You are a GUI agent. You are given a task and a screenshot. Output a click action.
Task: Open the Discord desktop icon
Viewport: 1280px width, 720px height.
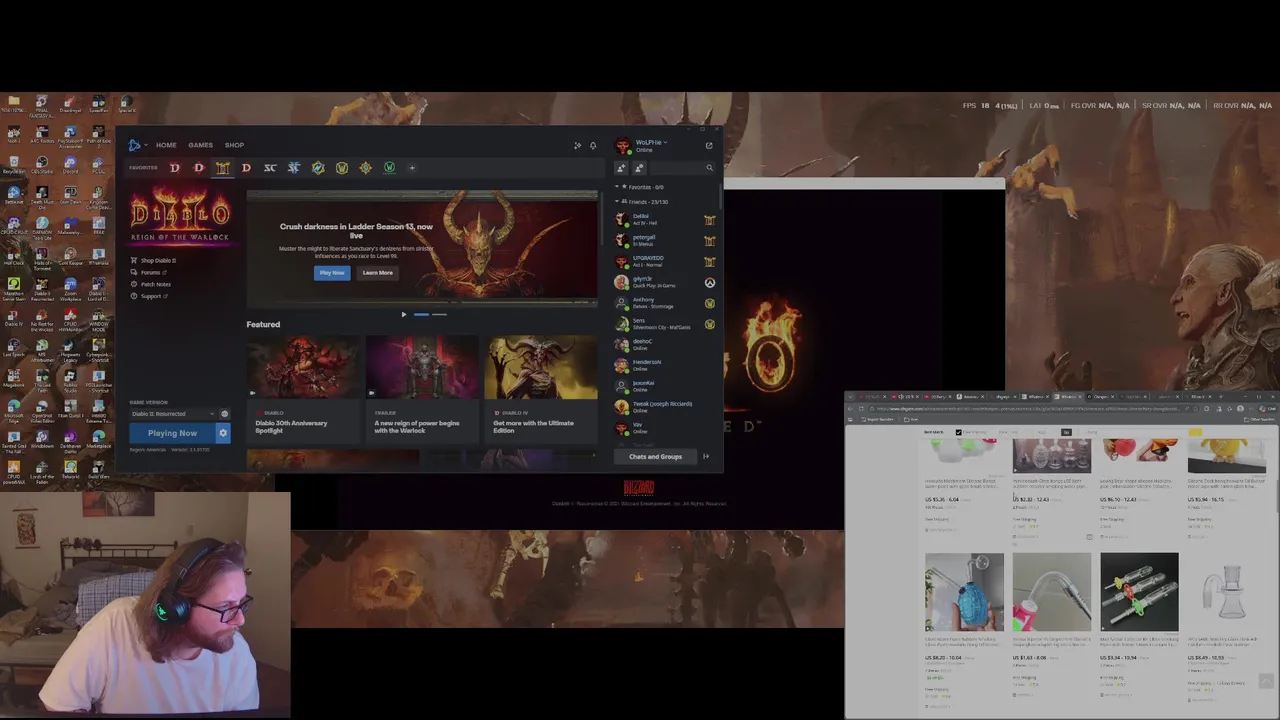pyautogui.click(x=71, y=166)
